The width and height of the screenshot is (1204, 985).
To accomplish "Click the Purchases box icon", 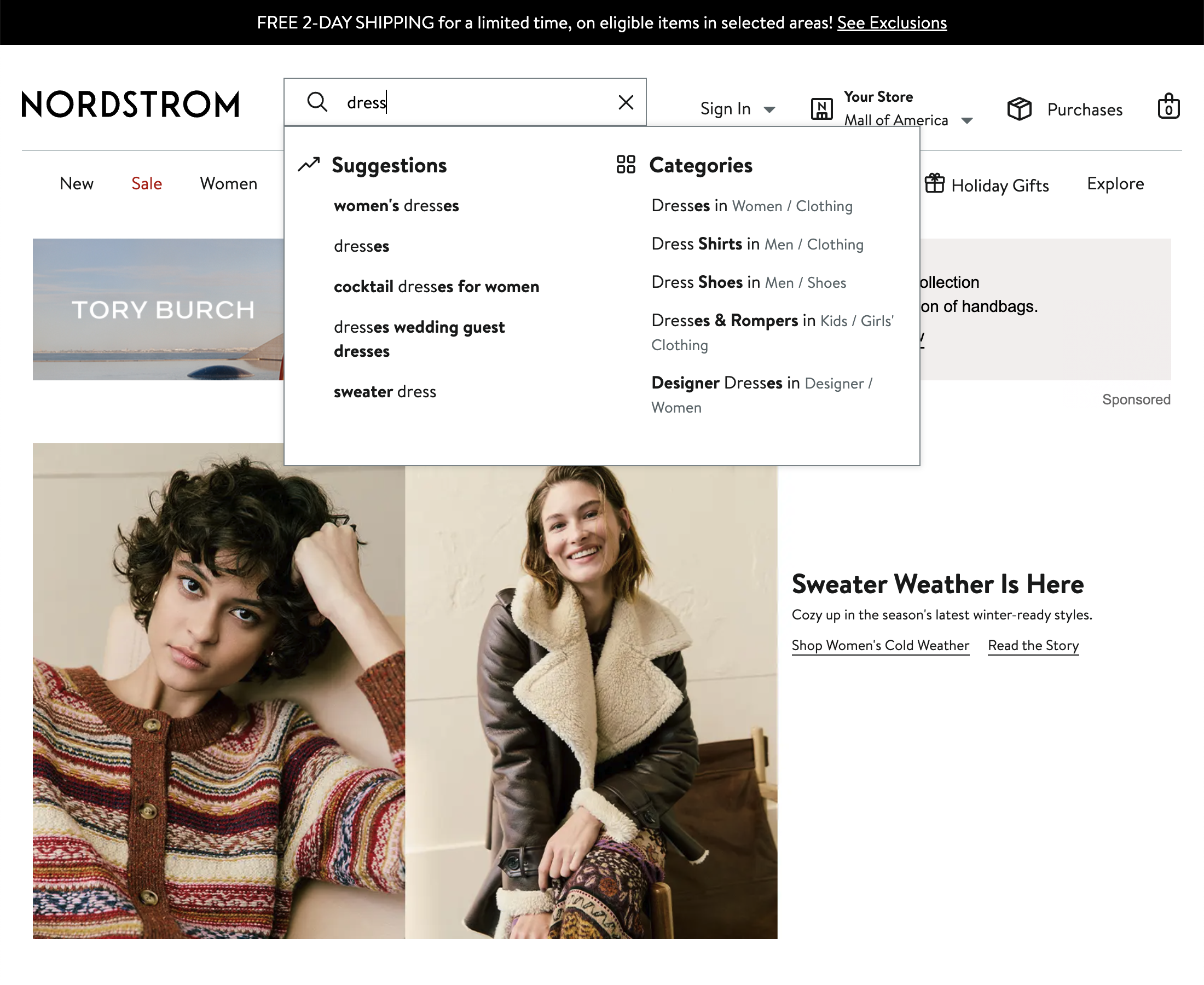I will pos(1019,109).
